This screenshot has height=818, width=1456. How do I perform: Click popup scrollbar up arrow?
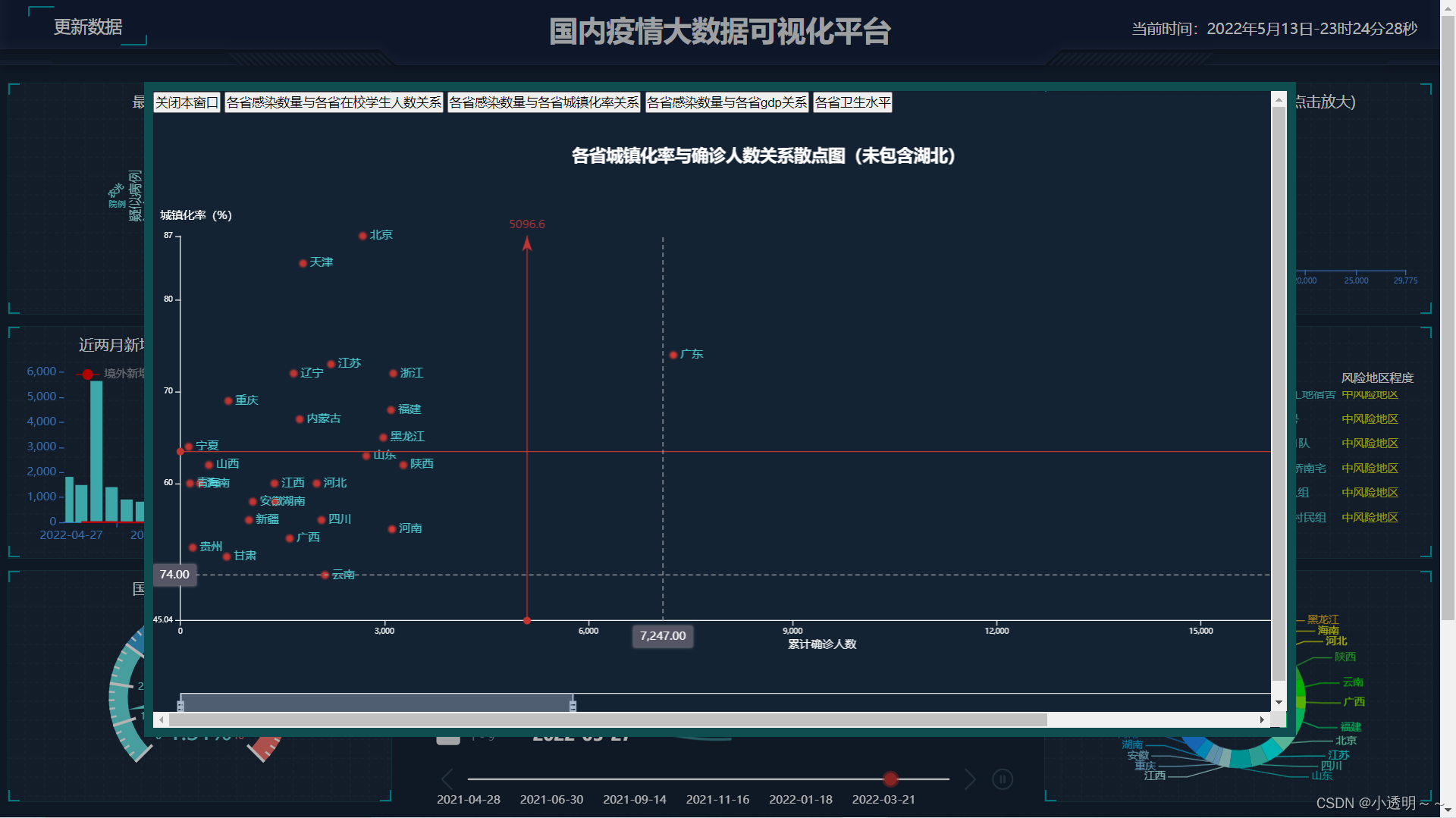point(1279,99)
